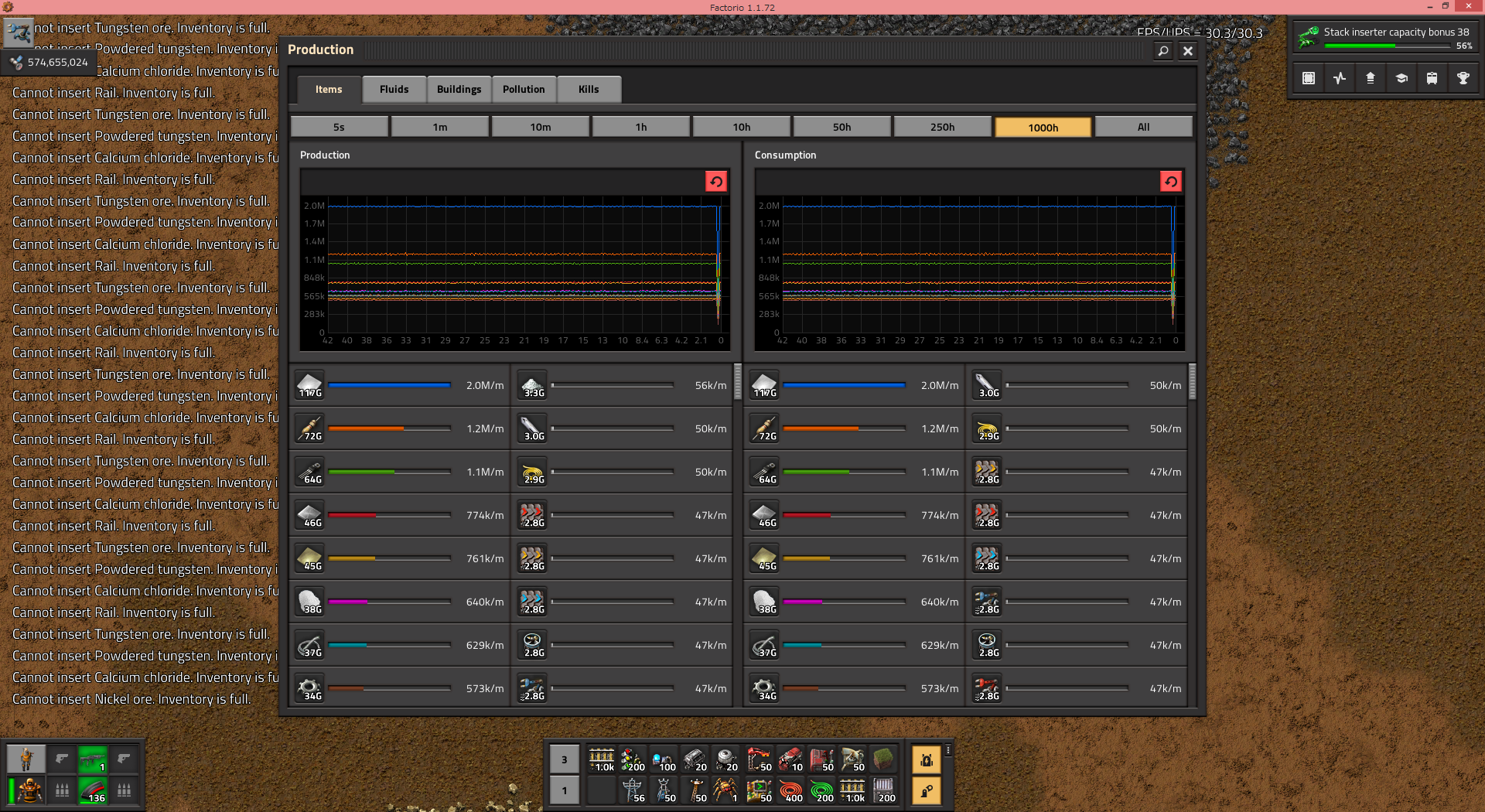Viewport: 1485px width, 812px height.
Task: Select the 50h time range
Action: coord(842,127)
